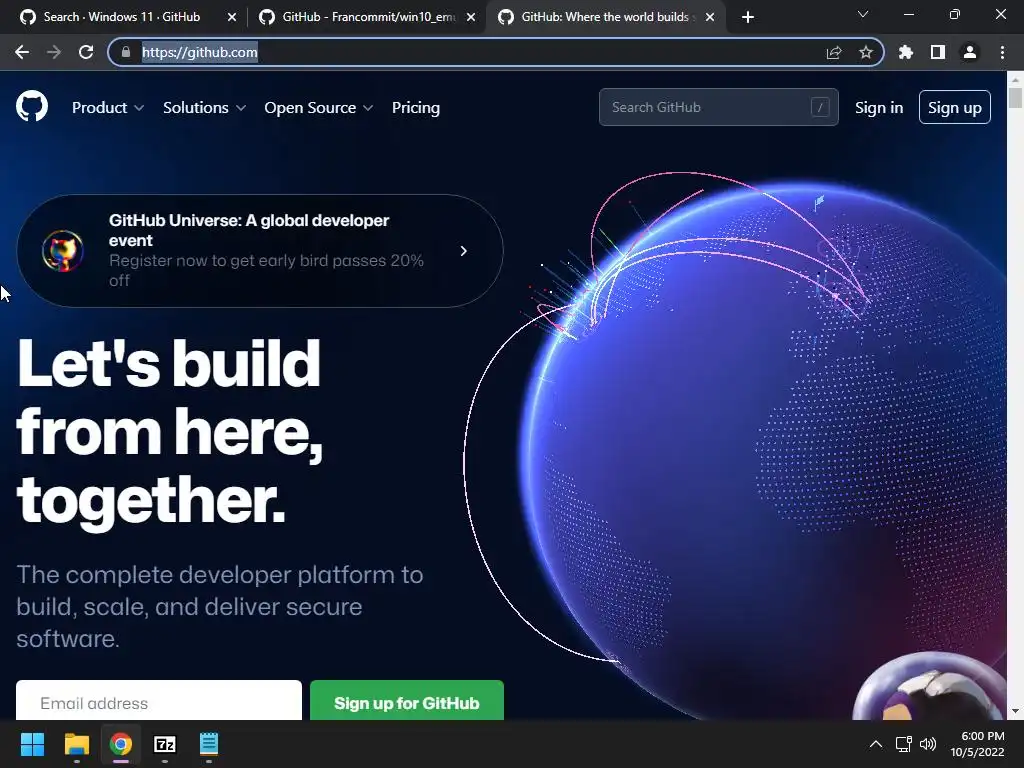The height and width of the screenshot is (768, 1024).
Task: Click the slash shortcut key icon in search
Action: pos(820,107)
